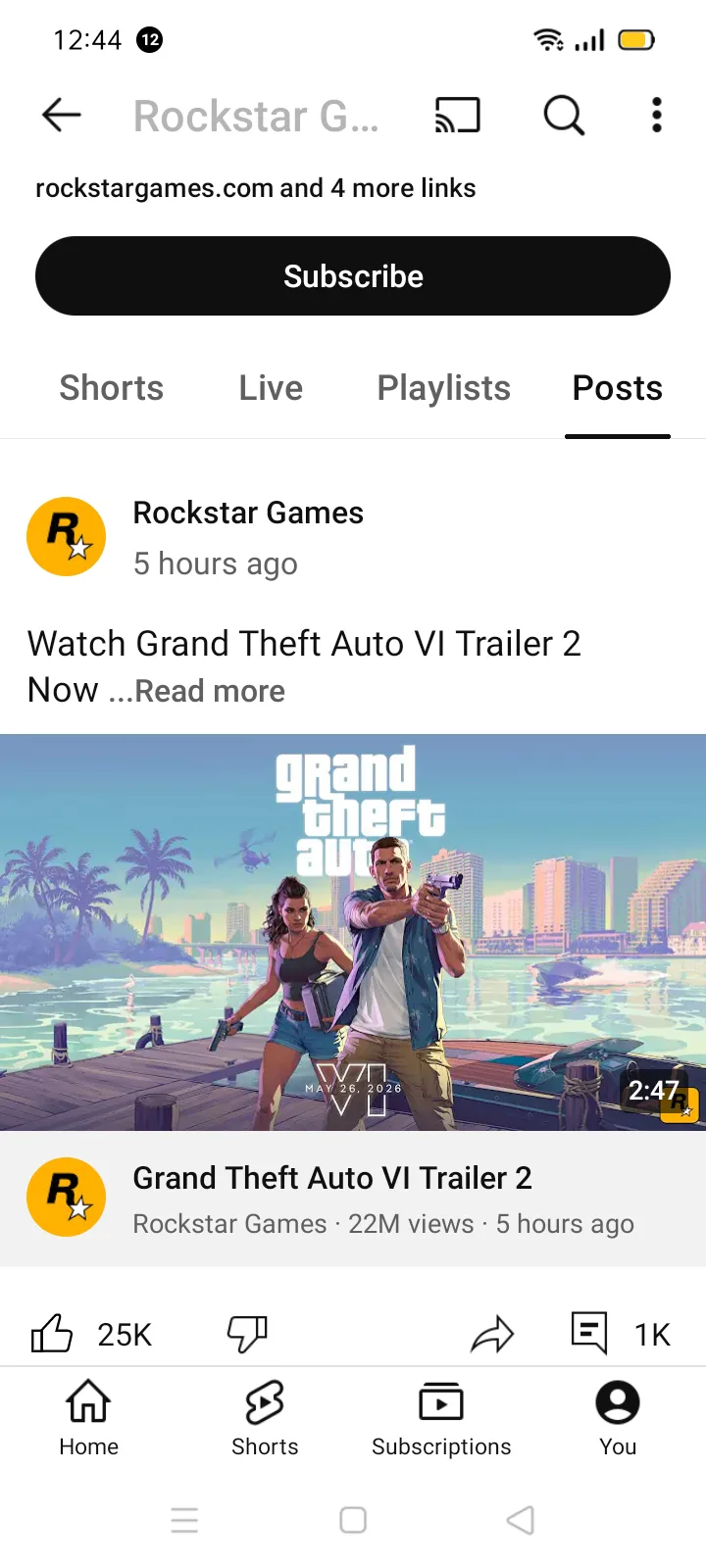Screen dimensions: 706x1568
Task: Open the post comments icon
Action: 589,1334
